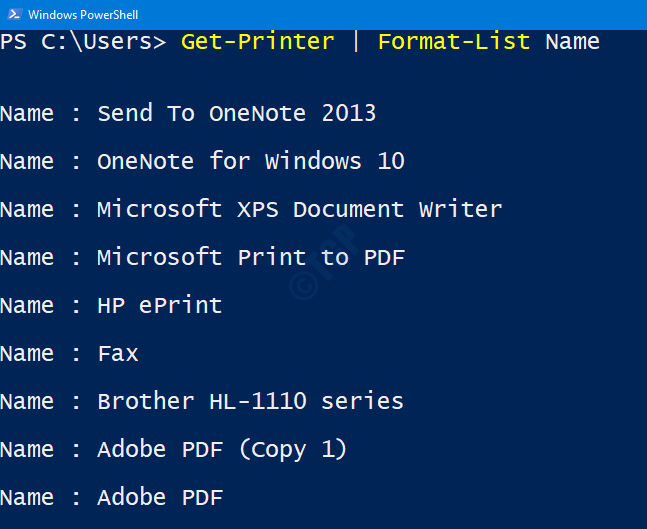Click the pipe symbol in the command

[356, 42]
